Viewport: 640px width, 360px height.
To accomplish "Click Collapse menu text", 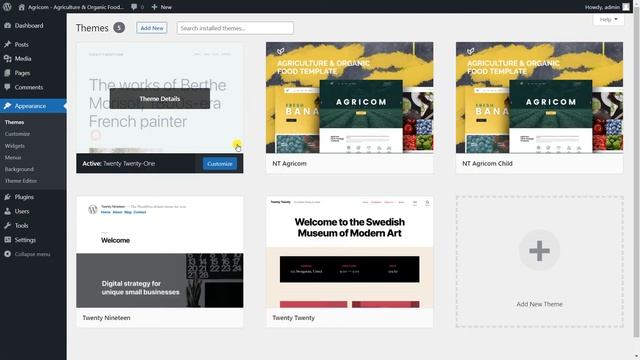I will 32,254.
